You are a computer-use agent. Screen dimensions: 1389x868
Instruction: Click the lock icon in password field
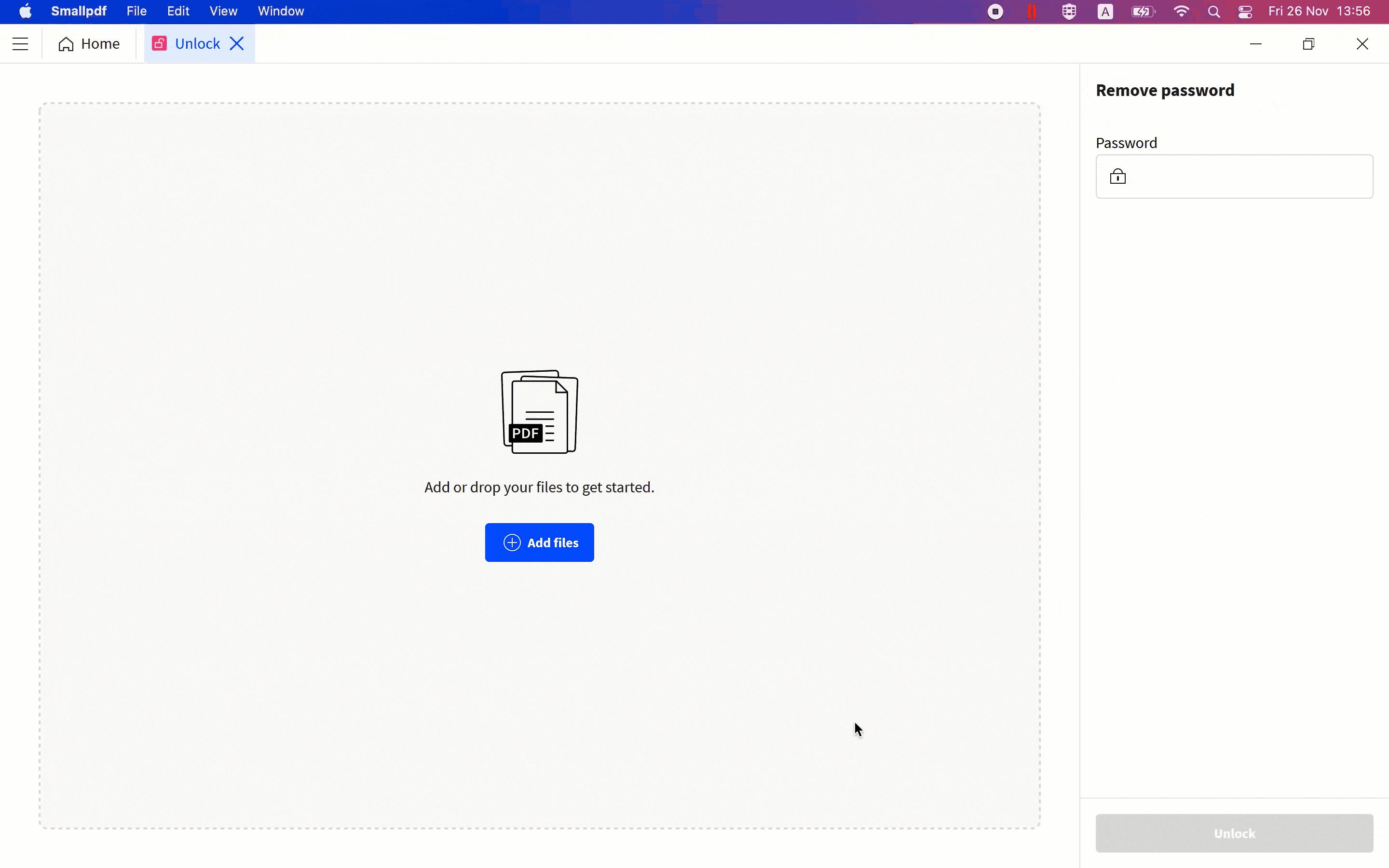click(1117, 176)
